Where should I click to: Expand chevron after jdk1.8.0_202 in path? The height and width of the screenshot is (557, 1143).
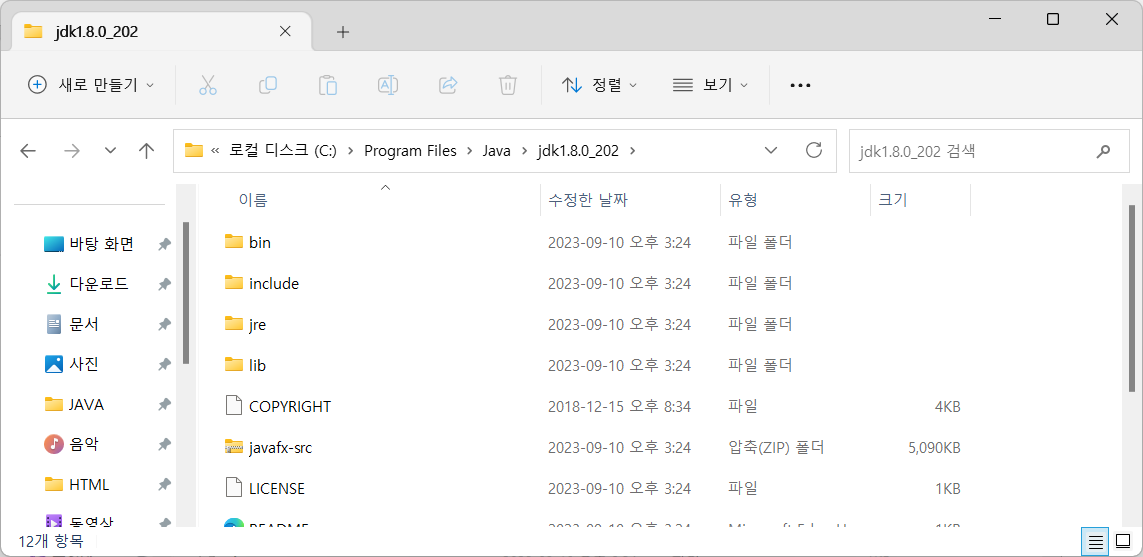[632, 151]
